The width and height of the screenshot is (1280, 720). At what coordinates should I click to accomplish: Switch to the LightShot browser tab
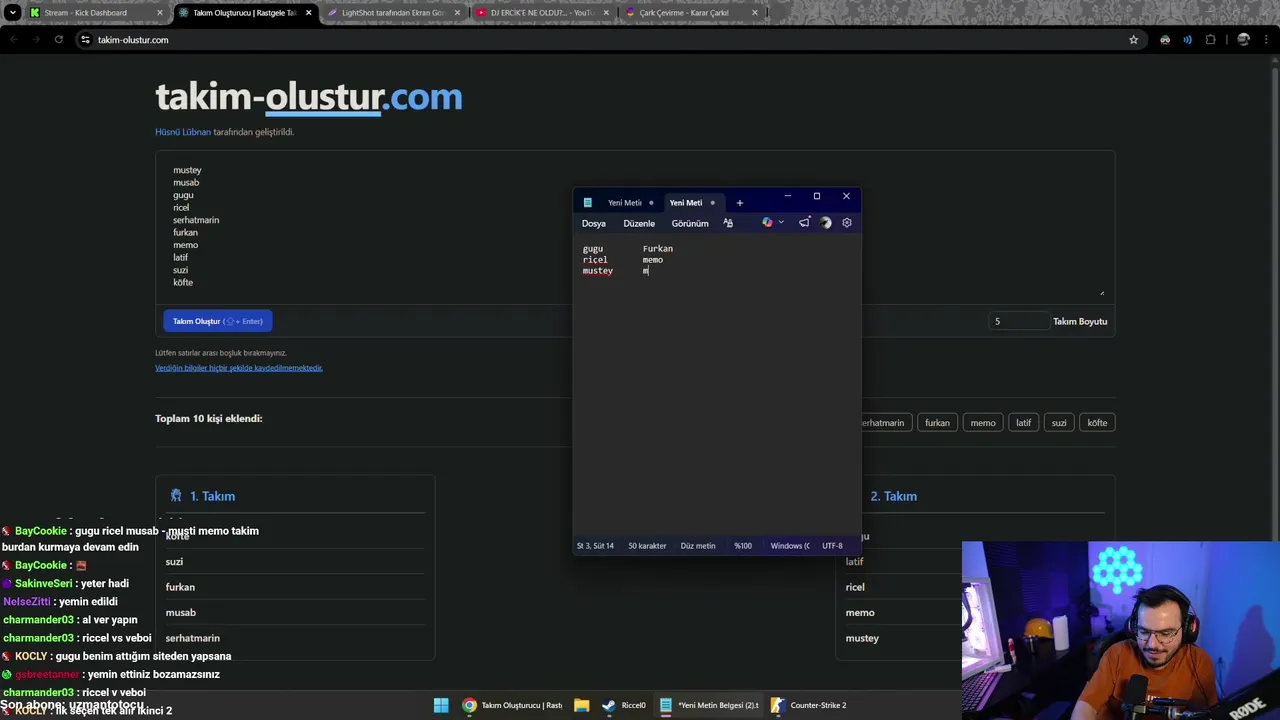392,13
